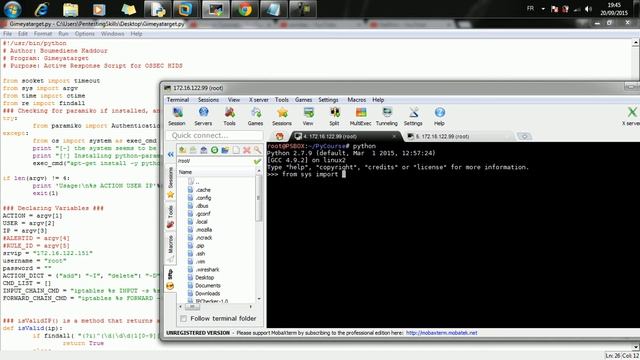The height and width of the screenshot is (360, 640).
Task: Open the Run menu in IDLE editor
Action: click(x=63, y=34)
